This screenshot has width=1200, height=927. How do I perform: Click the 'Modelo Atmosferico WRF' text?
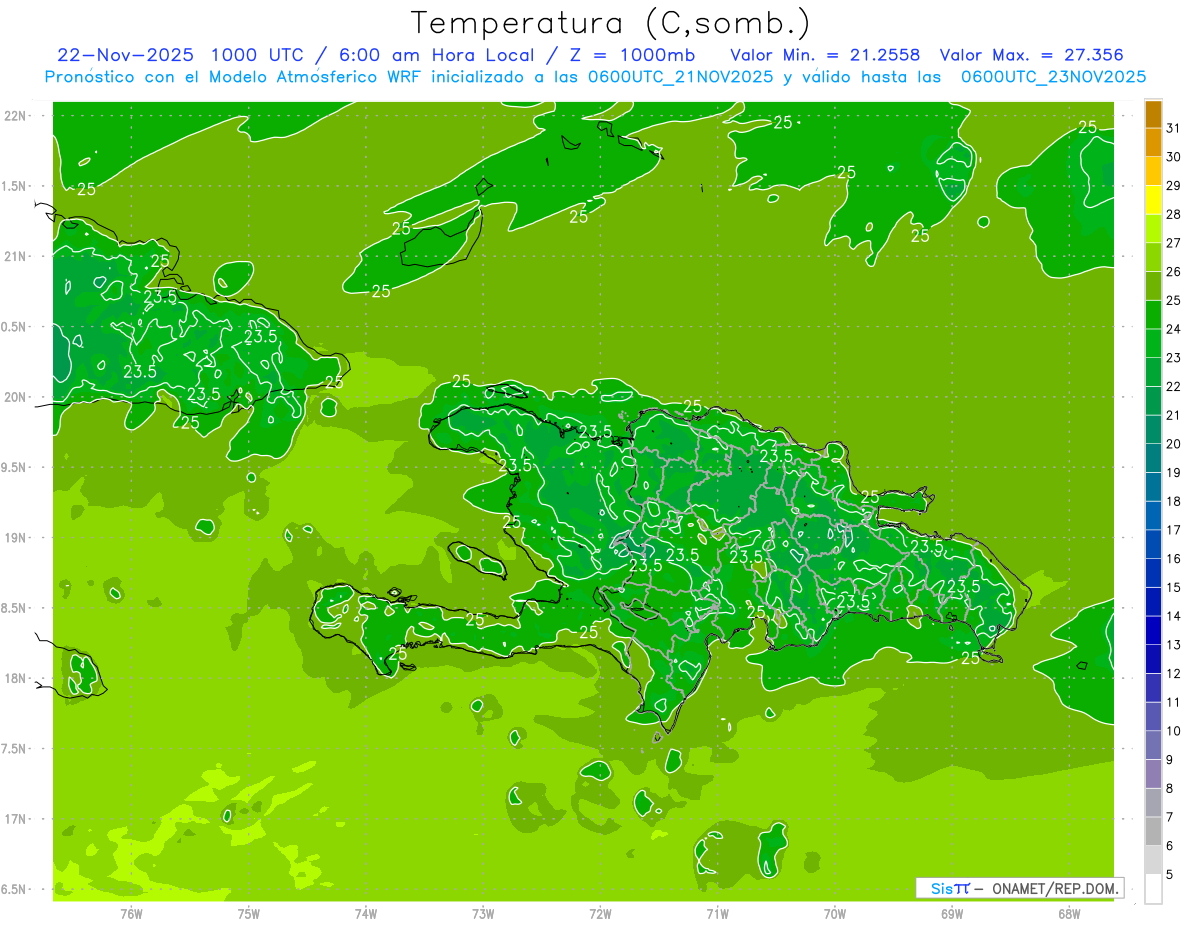(x=317, y=77)
